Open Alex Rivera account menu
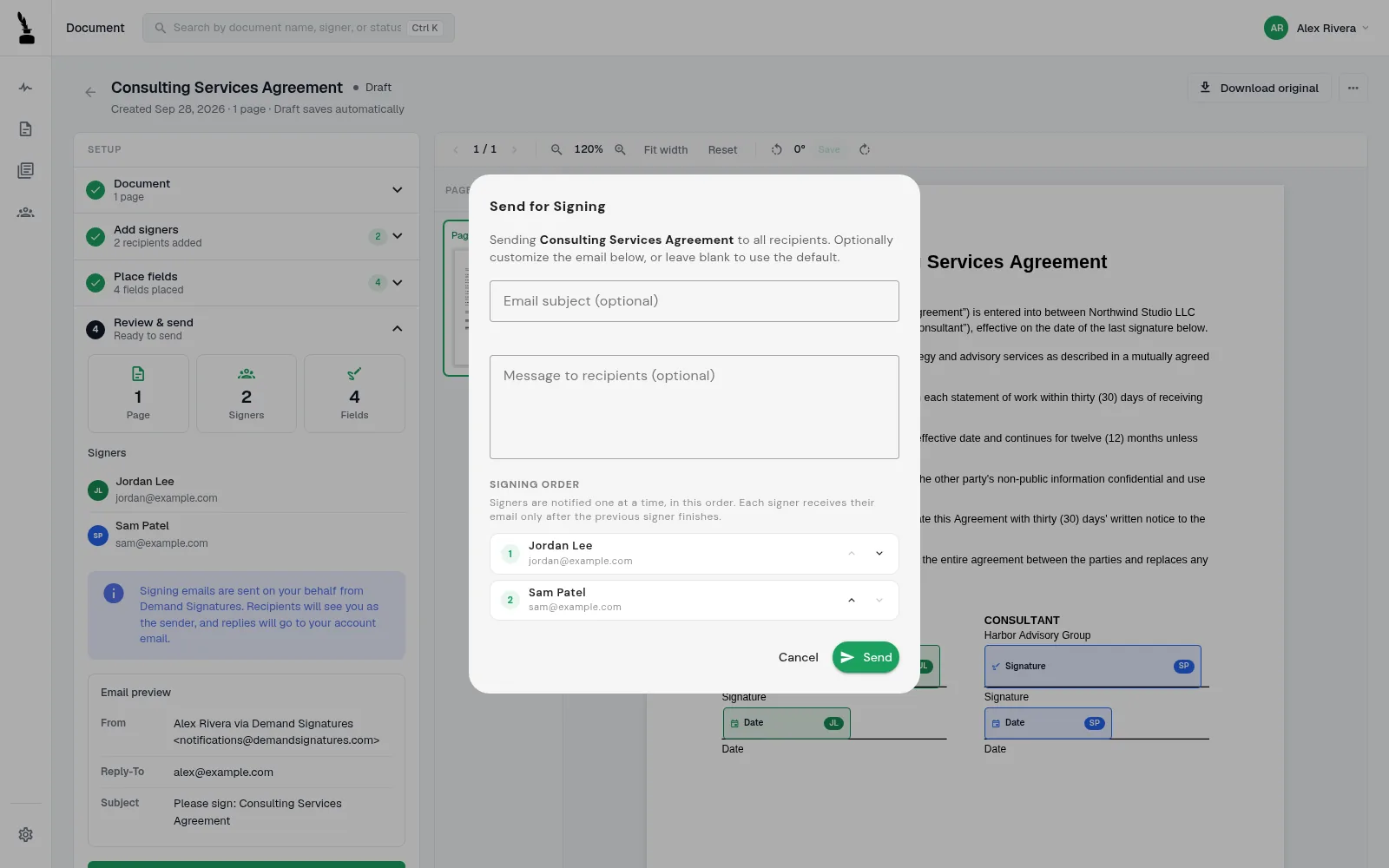1389x868 pixels. click(x=1316, y=28)
